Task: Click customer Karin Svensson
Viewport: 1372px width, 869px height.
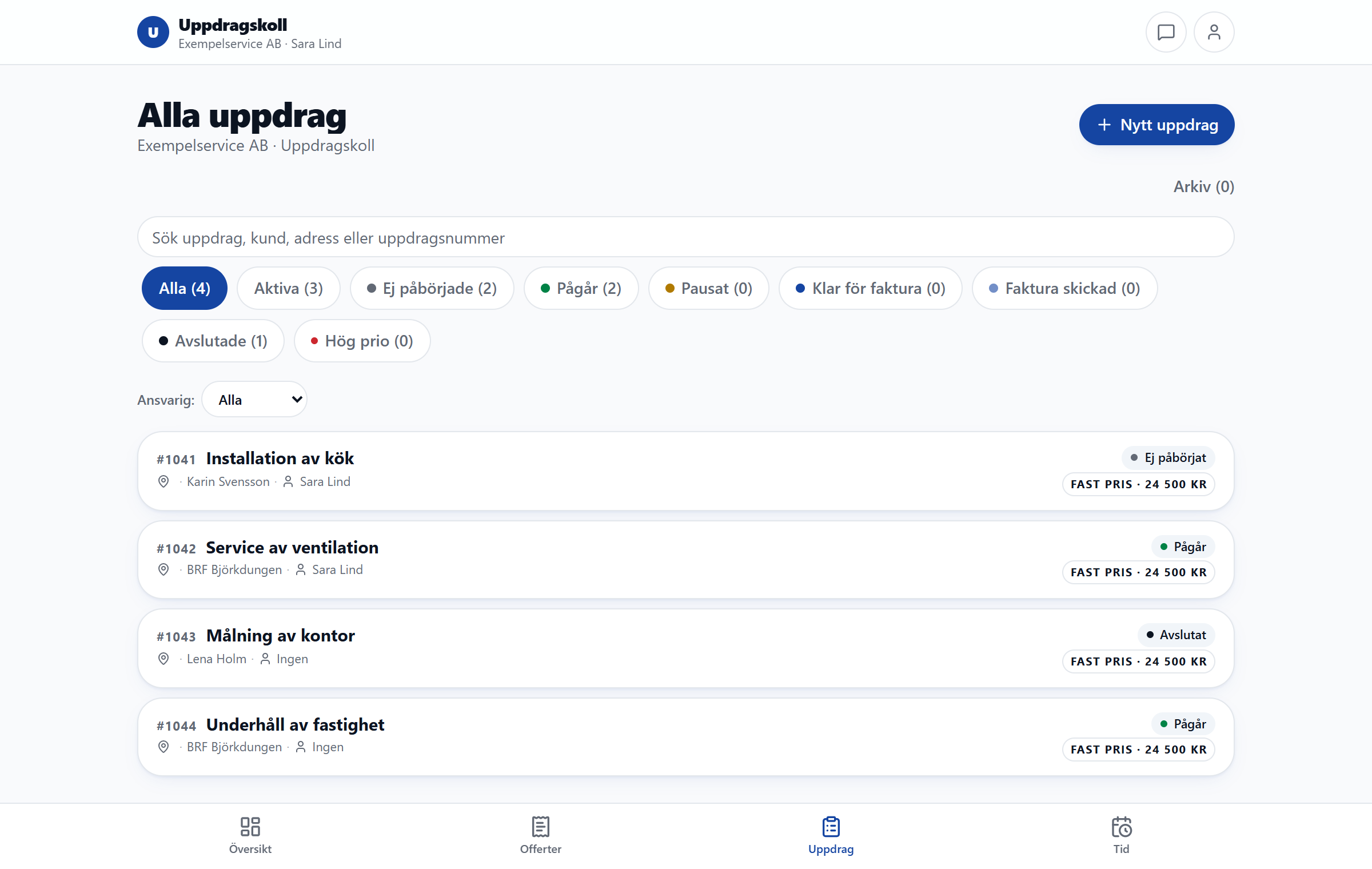Action: point(228,481)
